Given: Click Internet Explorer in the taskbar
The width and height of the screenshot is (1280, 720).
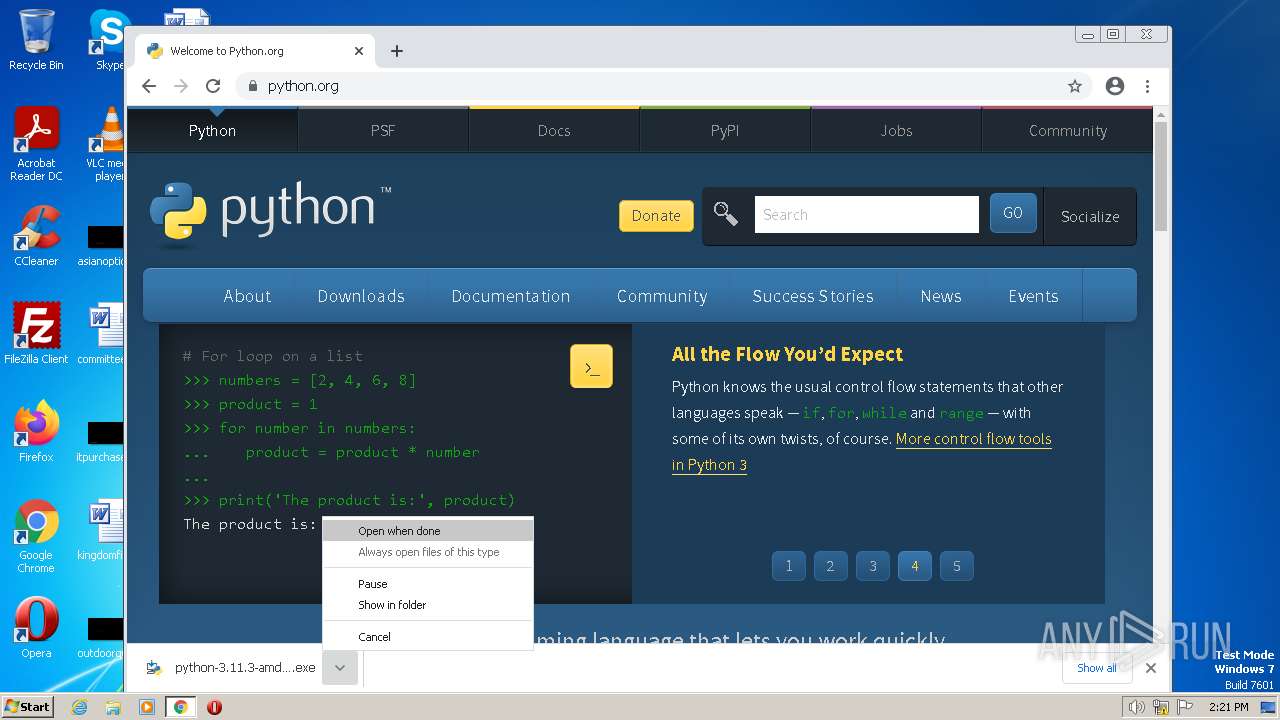Looking at the screenshot, I should (80, 707).
